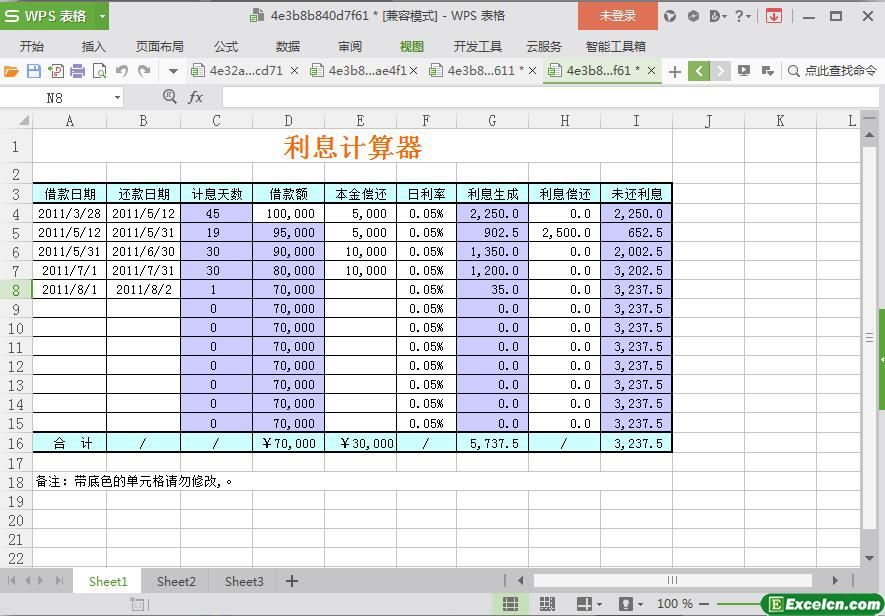Image resolution: width=885 pixels, height=616 pixels.
Task: Go to next document tab arrow
Action: (720, 71)
